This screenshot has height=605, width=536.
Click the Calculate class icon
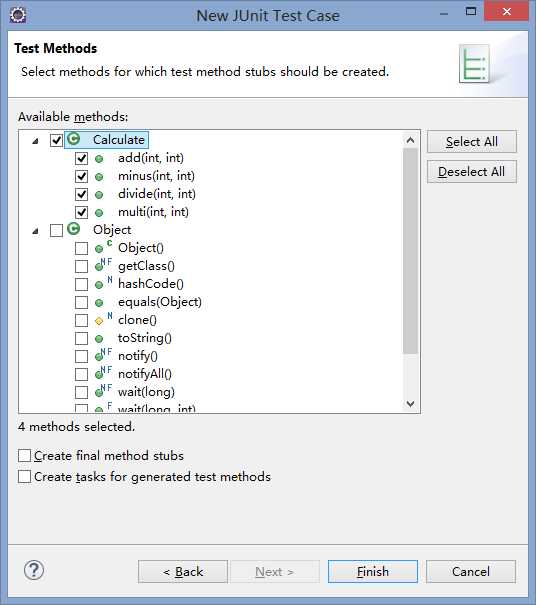(73, 139)
